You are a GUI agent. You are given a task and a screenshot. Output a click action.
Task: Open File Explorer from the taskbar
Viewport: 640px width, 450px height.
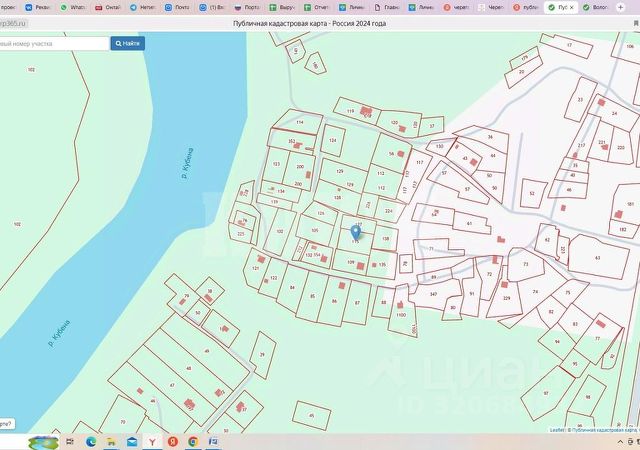pyautogui.click(x=112, y=441)
